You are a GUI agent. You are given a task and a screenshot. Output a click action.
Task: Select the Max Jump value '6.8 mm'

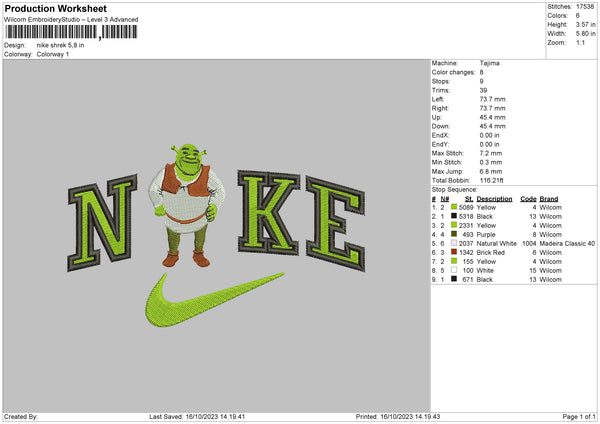(x=491, y=171)
